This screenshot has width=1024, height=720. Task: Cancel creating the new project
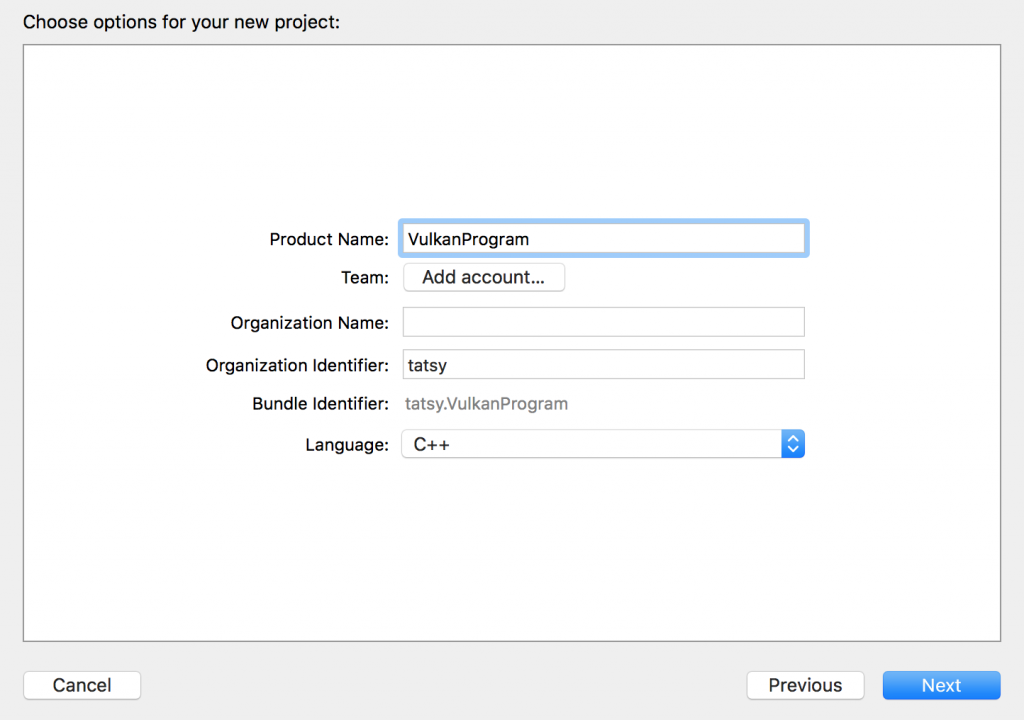81,685
